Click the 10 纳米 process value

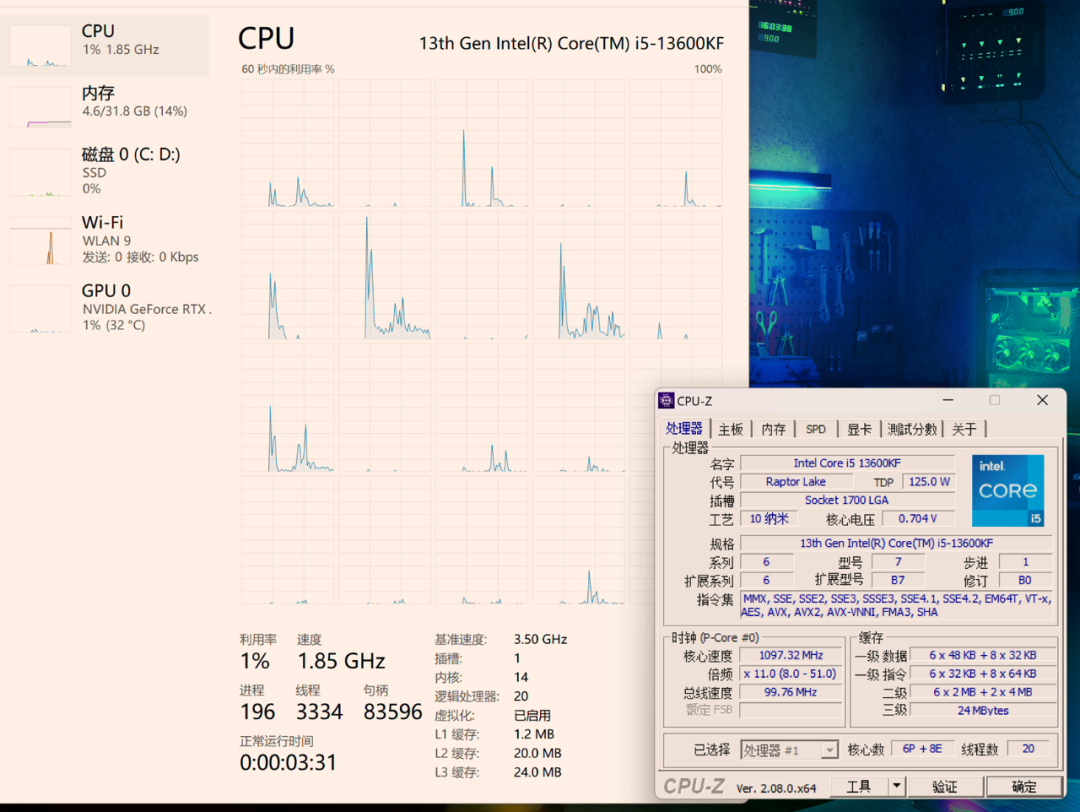coord(769,519)
